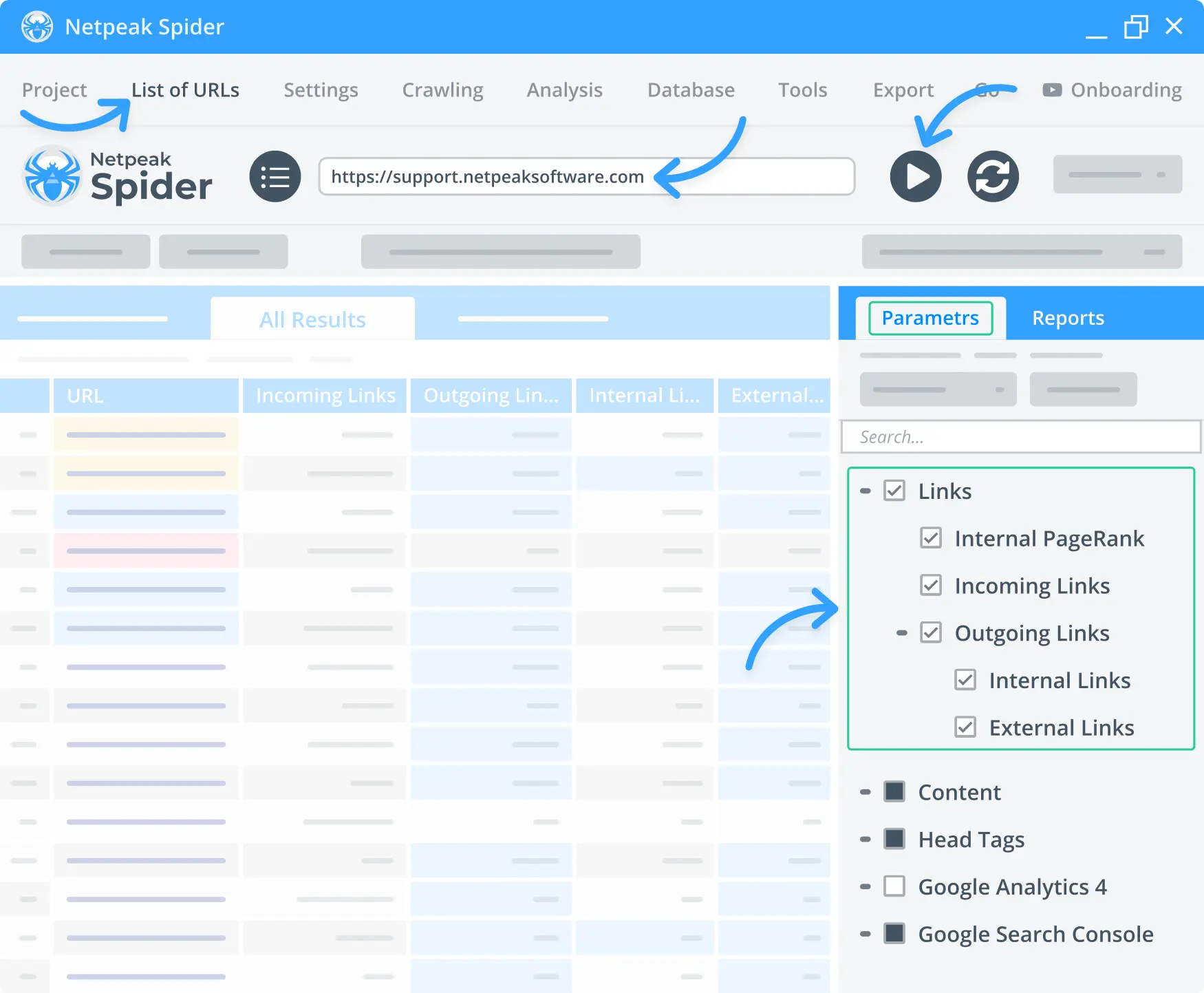Click the Onboarding video icon
This screenshot has width=1204, height=993.
coord(1052,90)
